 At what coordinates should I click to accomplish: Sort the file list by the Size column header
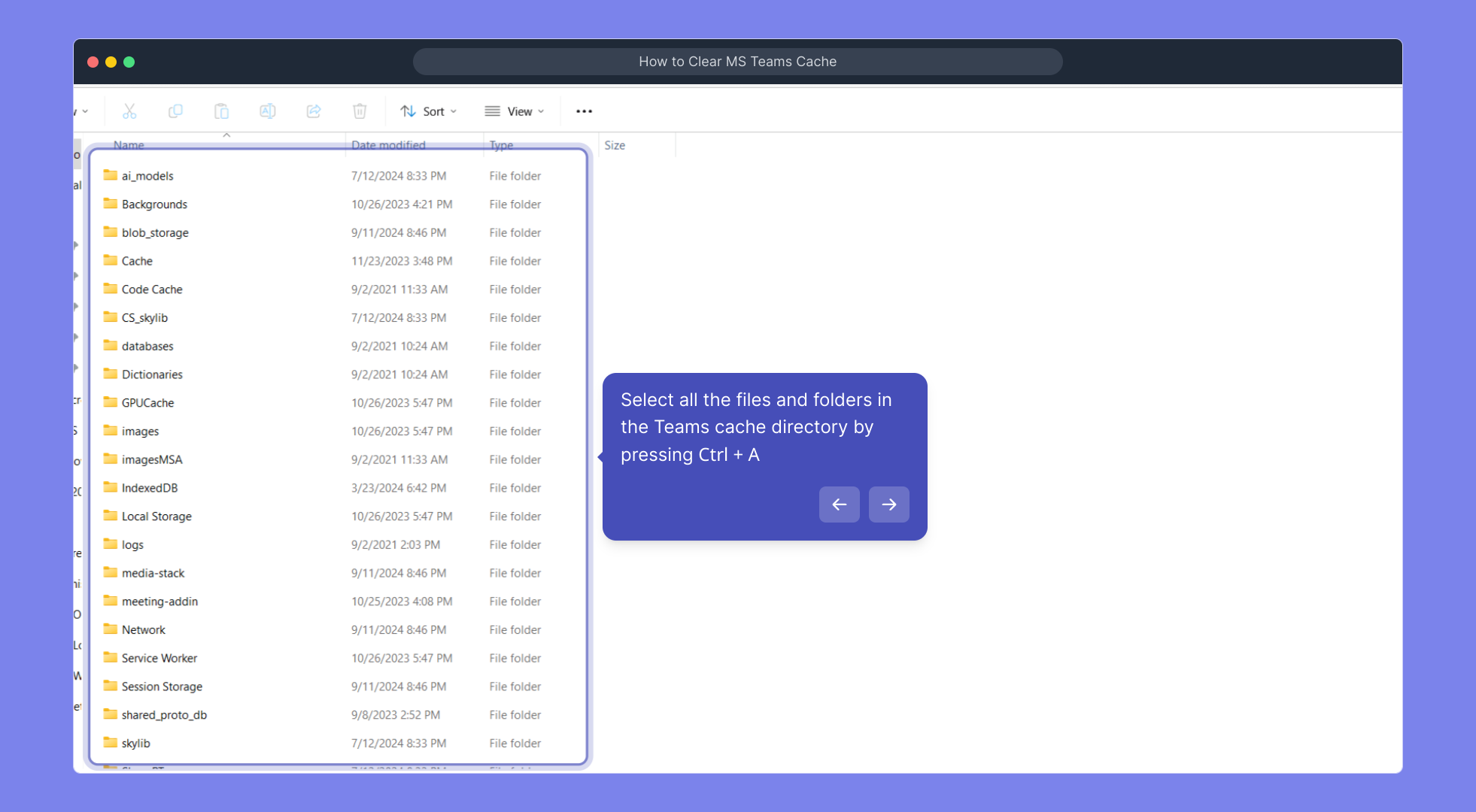615,145
